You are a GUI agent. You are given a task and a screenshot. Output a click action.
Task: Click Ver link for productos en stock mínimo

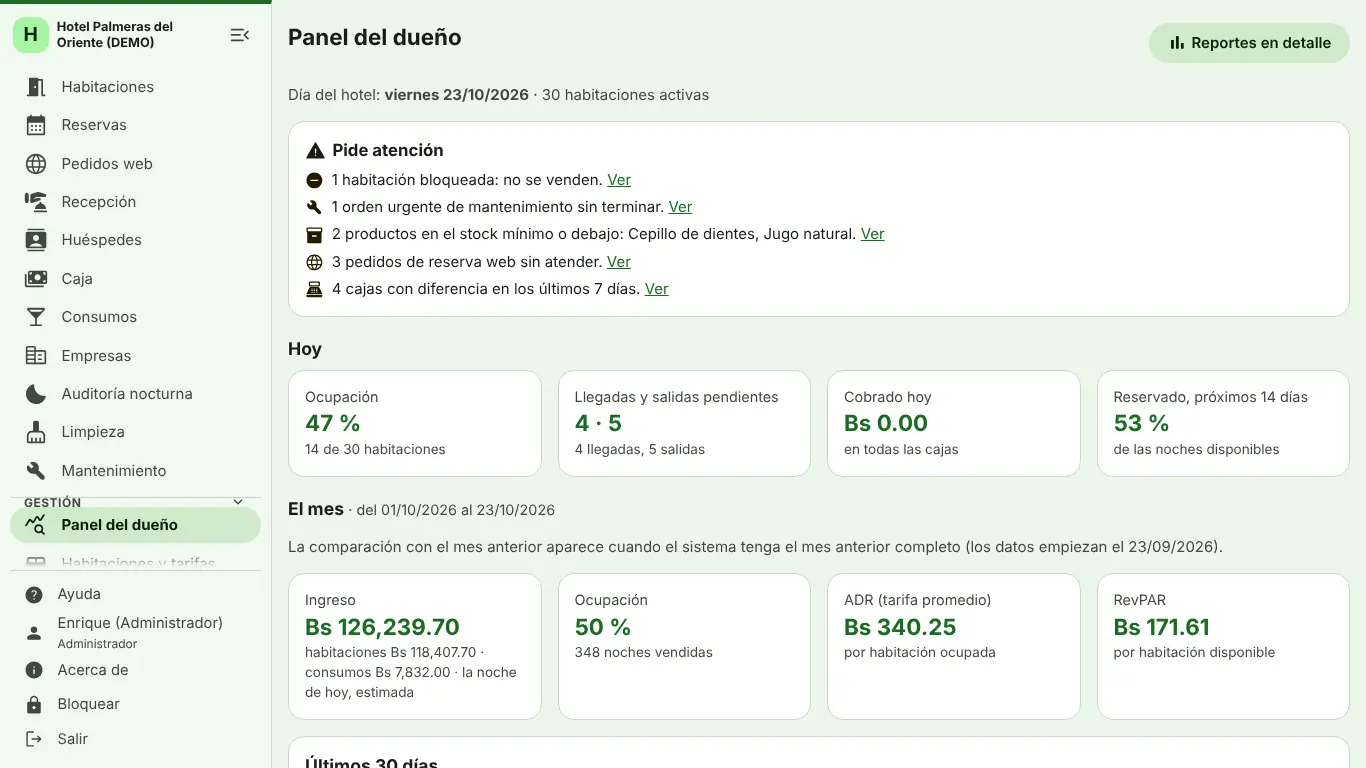point(873,234)
